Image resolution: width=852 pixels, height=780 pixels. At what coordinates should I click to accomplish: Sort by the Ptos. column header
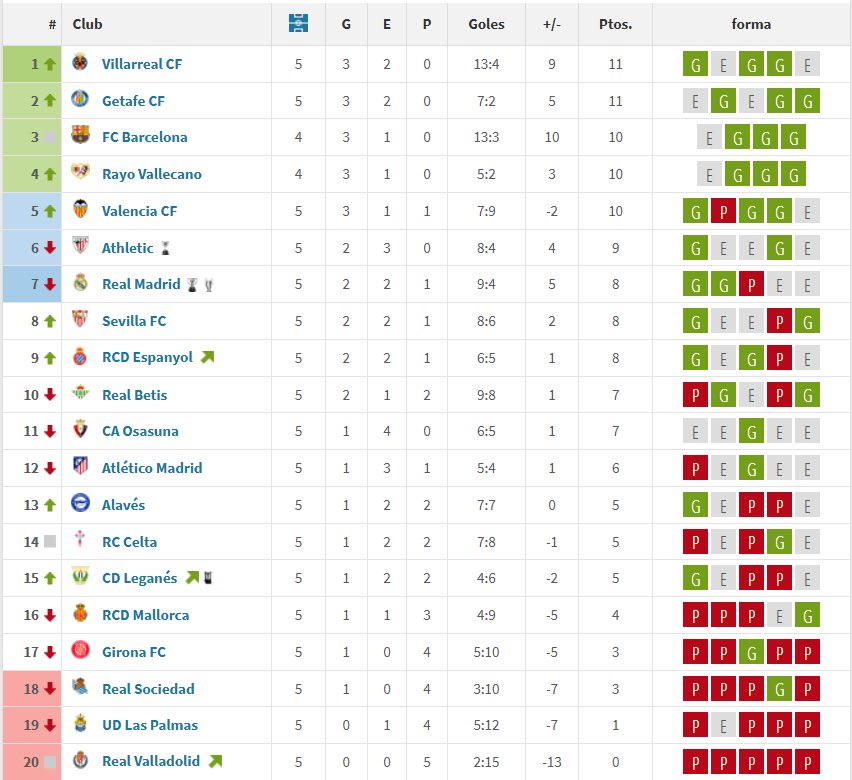[x=615, y=24]
